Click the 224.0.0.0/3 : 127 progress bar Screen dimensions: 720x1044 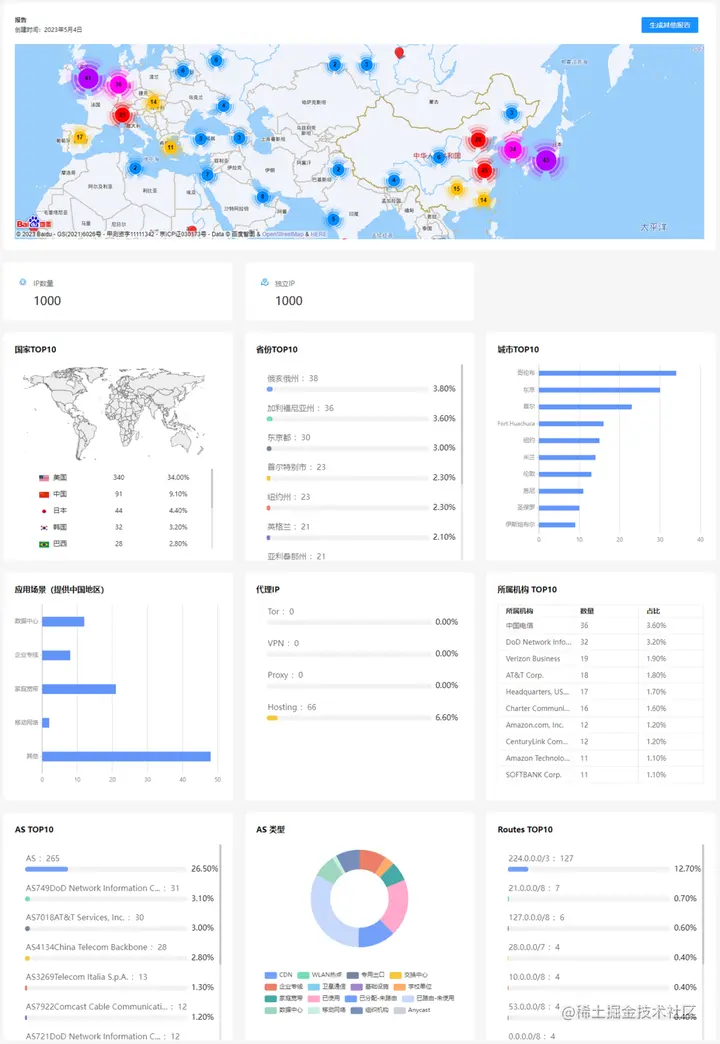pyautogui.click(x=589, y=869)
